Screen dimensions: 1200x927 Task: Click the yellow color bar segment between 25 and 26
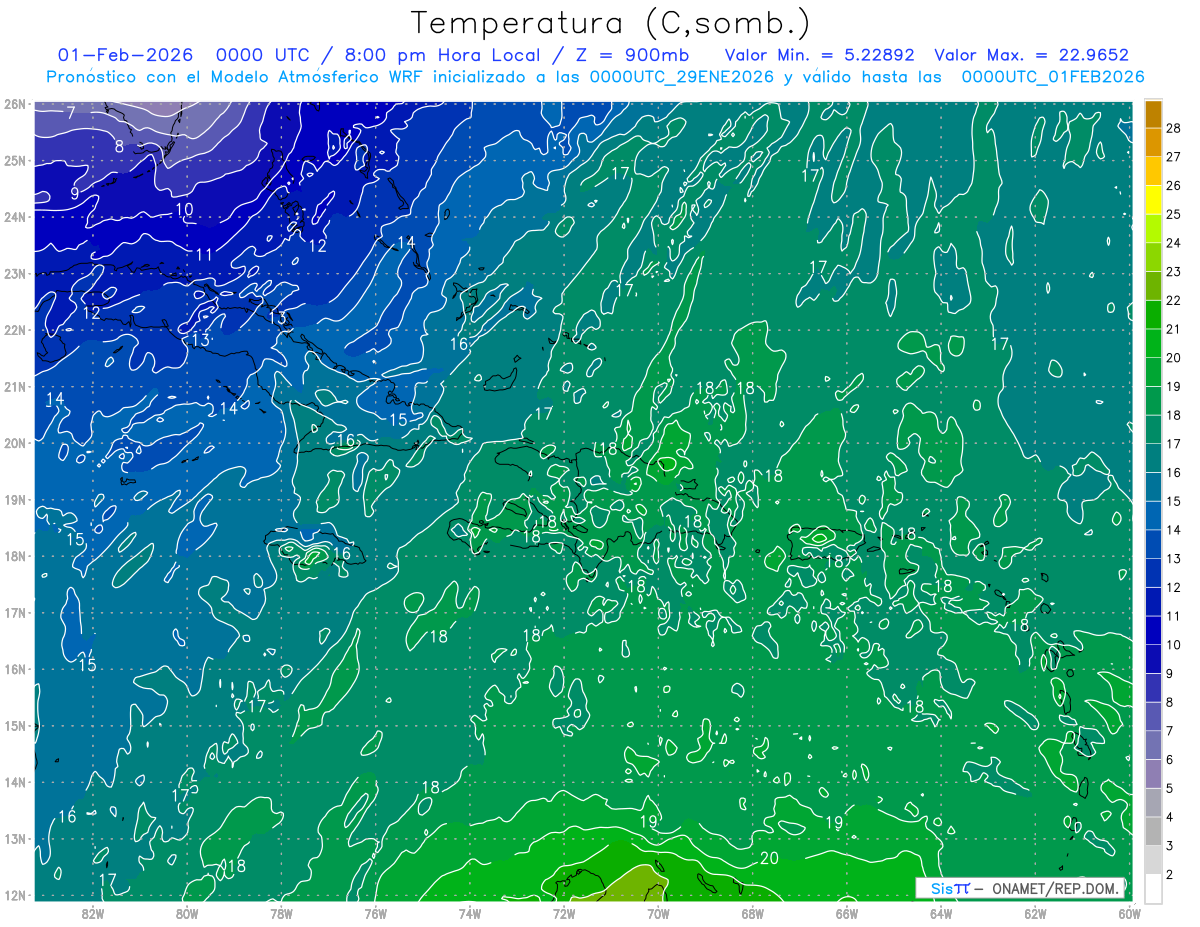[1153, 201]
